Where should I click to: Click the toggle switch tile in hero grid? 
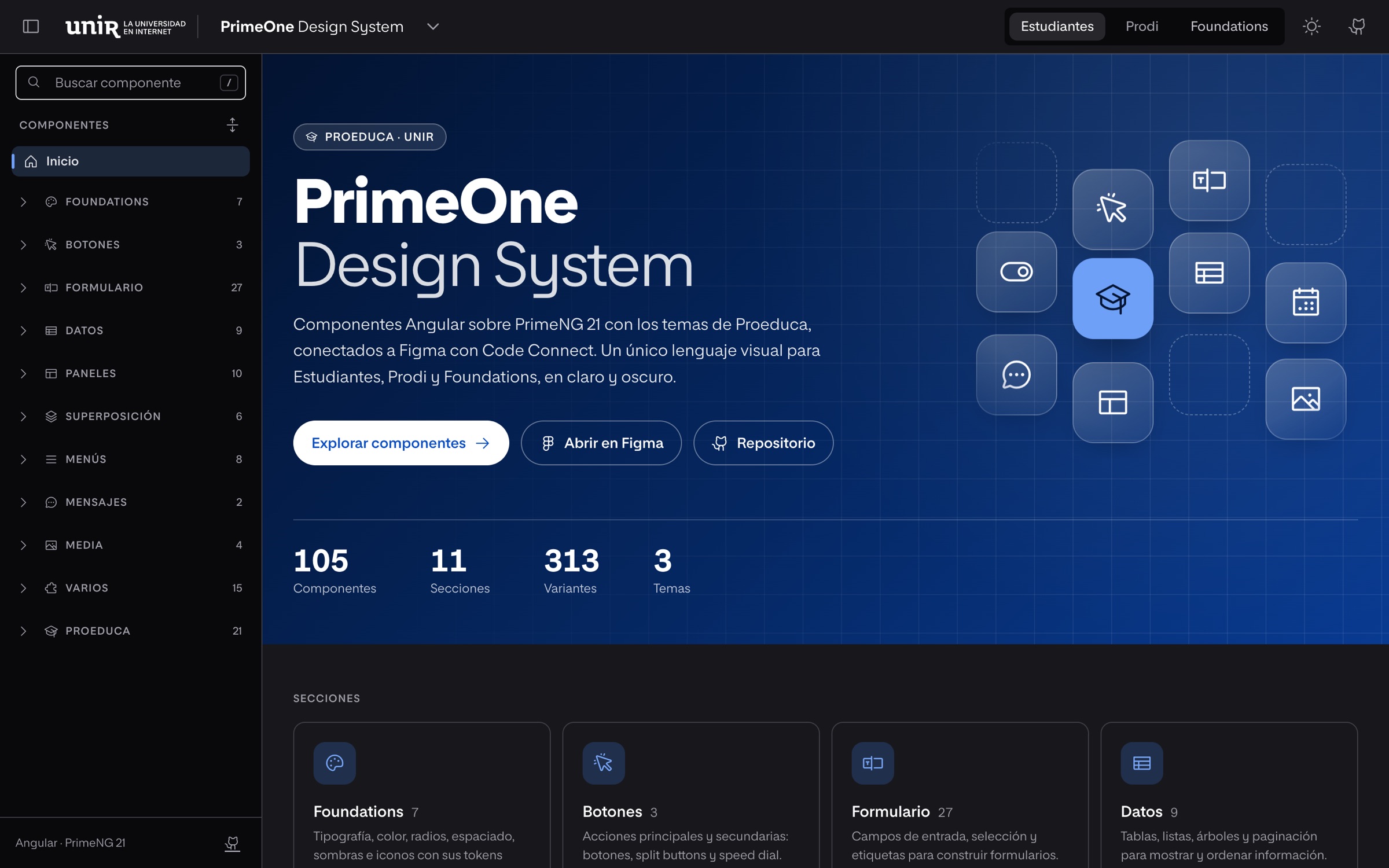(x=1016, y=272)
